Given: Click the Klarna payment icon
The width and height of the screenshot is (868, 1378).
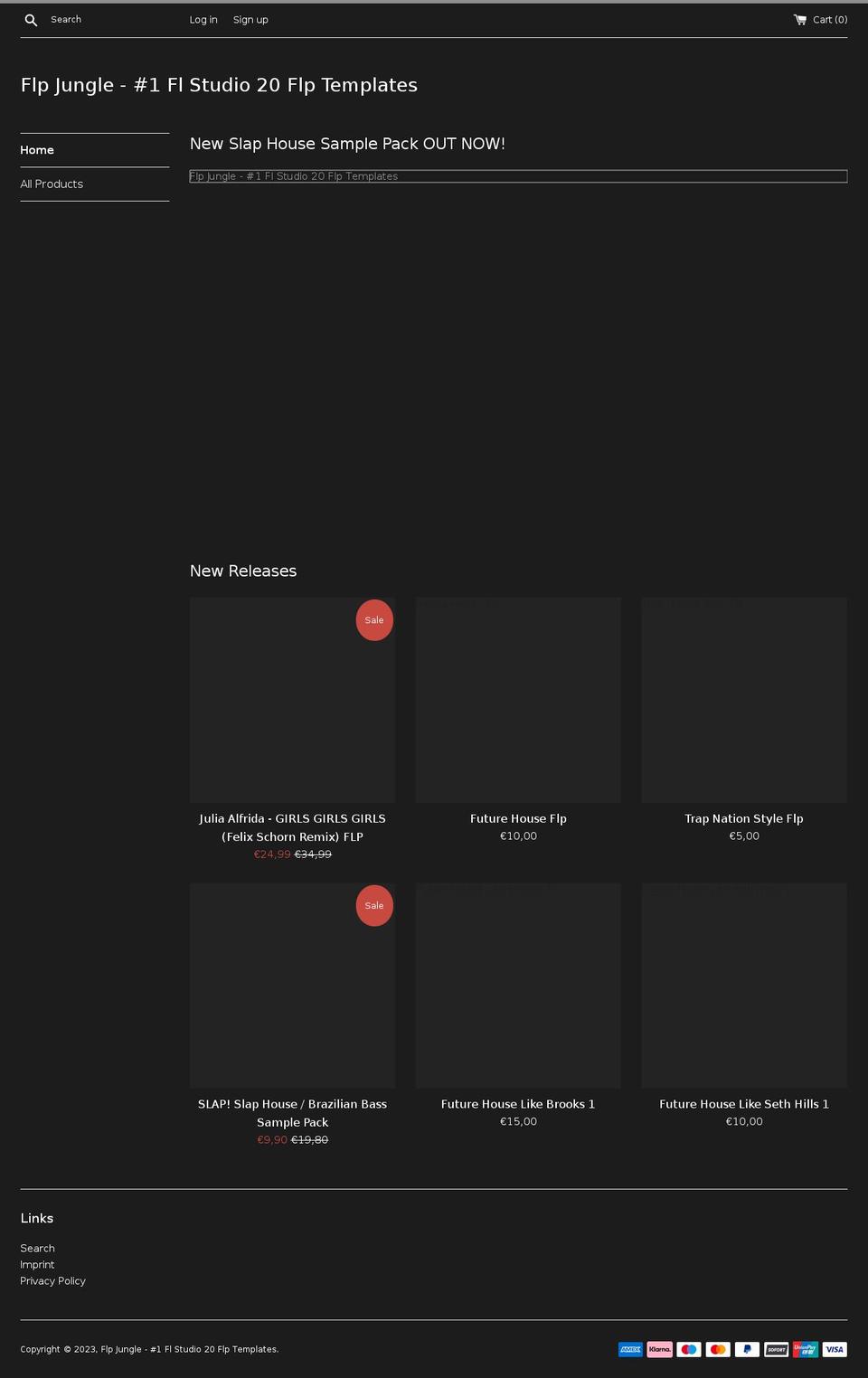Looking at the screenshot, I should 660,1349.
